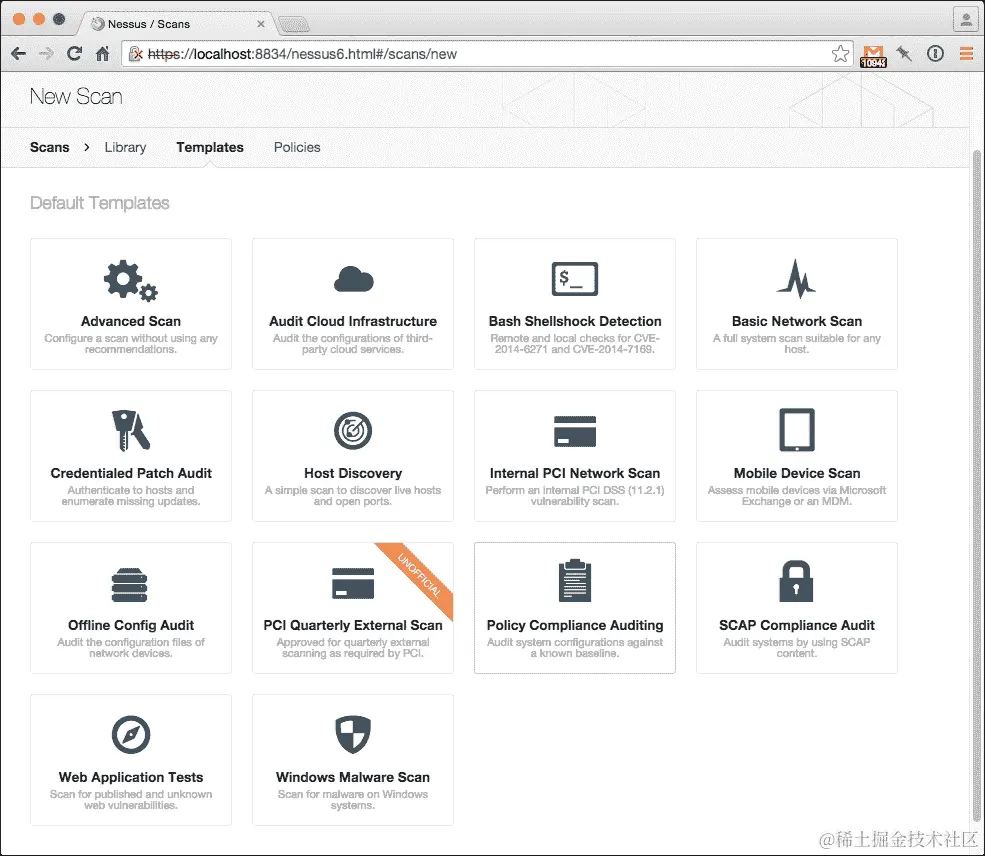
Task: Reload the page with refresh icon
Action: pyautogui.click(x=74, y=54)
